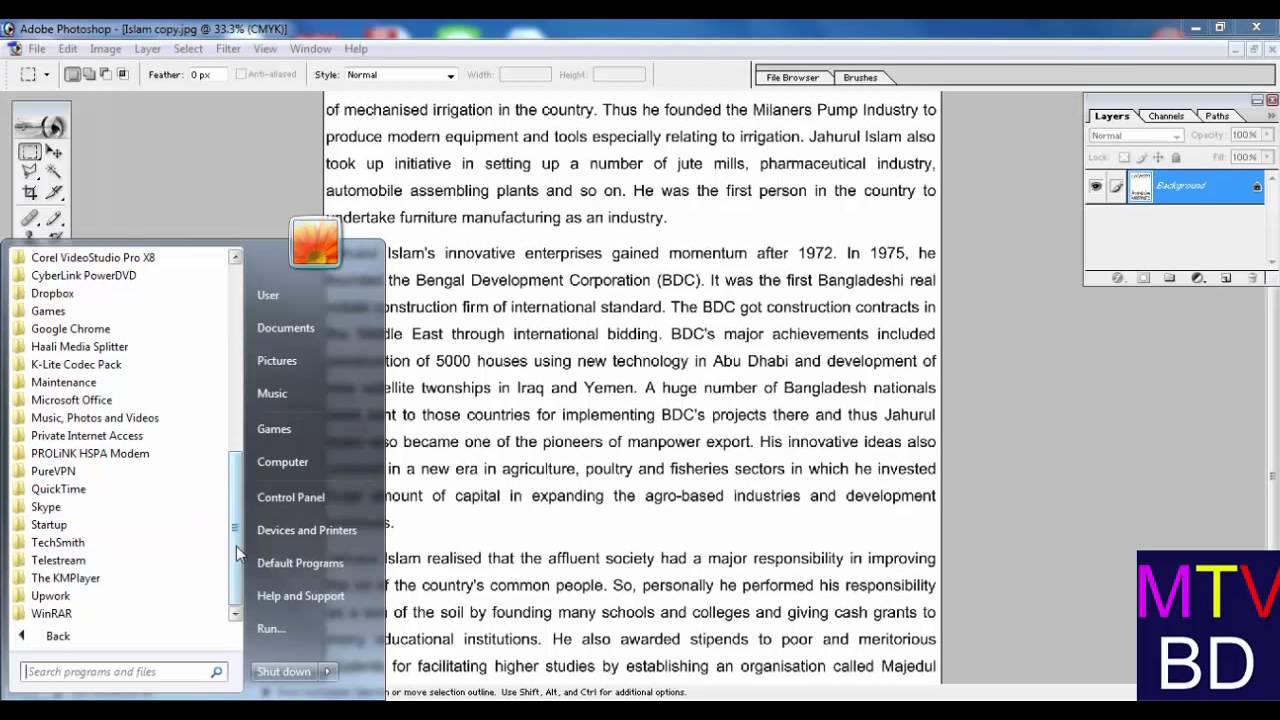Screen dimensions: 1280x720
Task: Toggle Lock transparent pixels
Action: click(1124, 157)
